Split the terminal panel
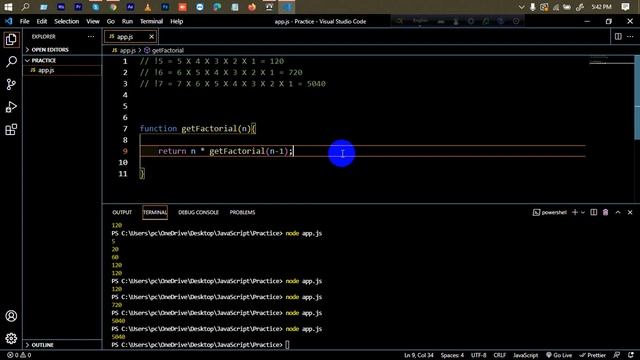This screenshot has width=640, height=360. tap(593, 212)
